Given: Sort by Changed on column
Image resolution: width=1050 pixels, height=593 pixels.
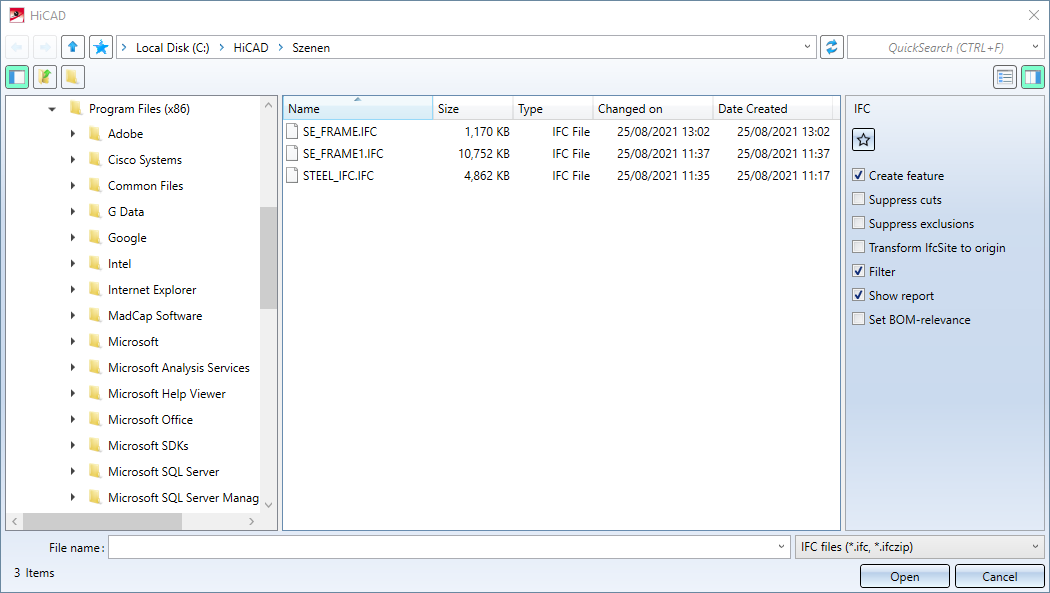Looking at the screenshot, I should (x=653, y=108).
